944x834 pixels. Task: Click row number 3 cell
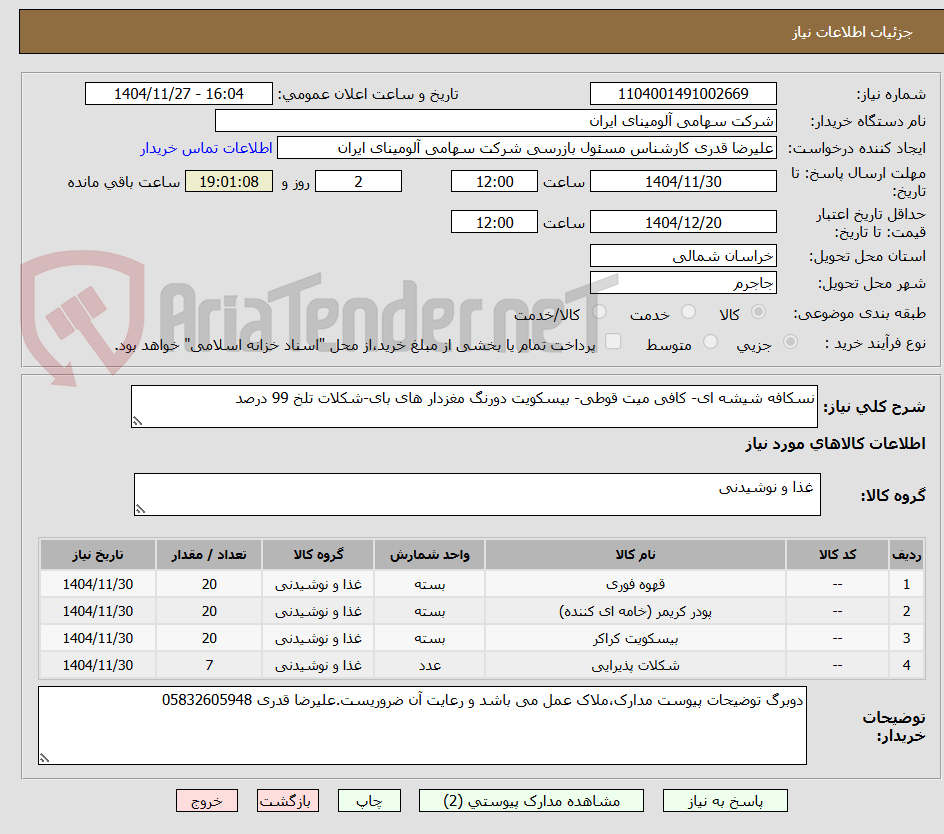click(907, 638)
